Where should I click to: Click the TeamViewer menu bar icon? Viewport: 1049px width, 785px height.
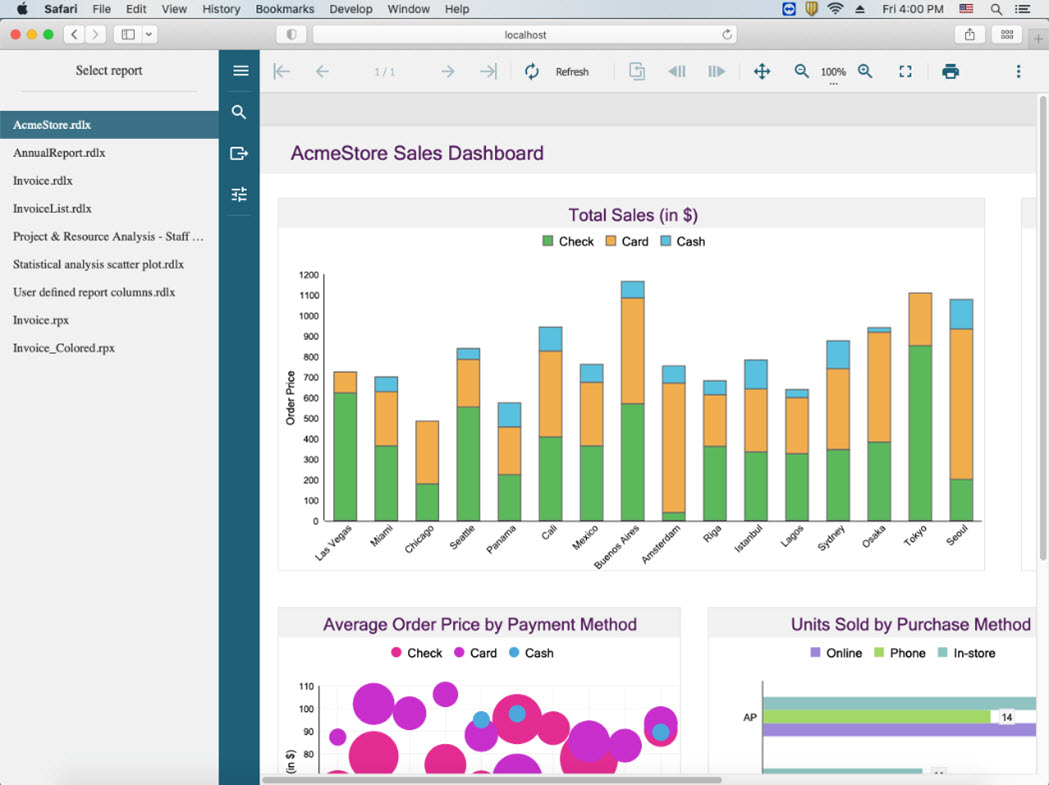(789, 9)
